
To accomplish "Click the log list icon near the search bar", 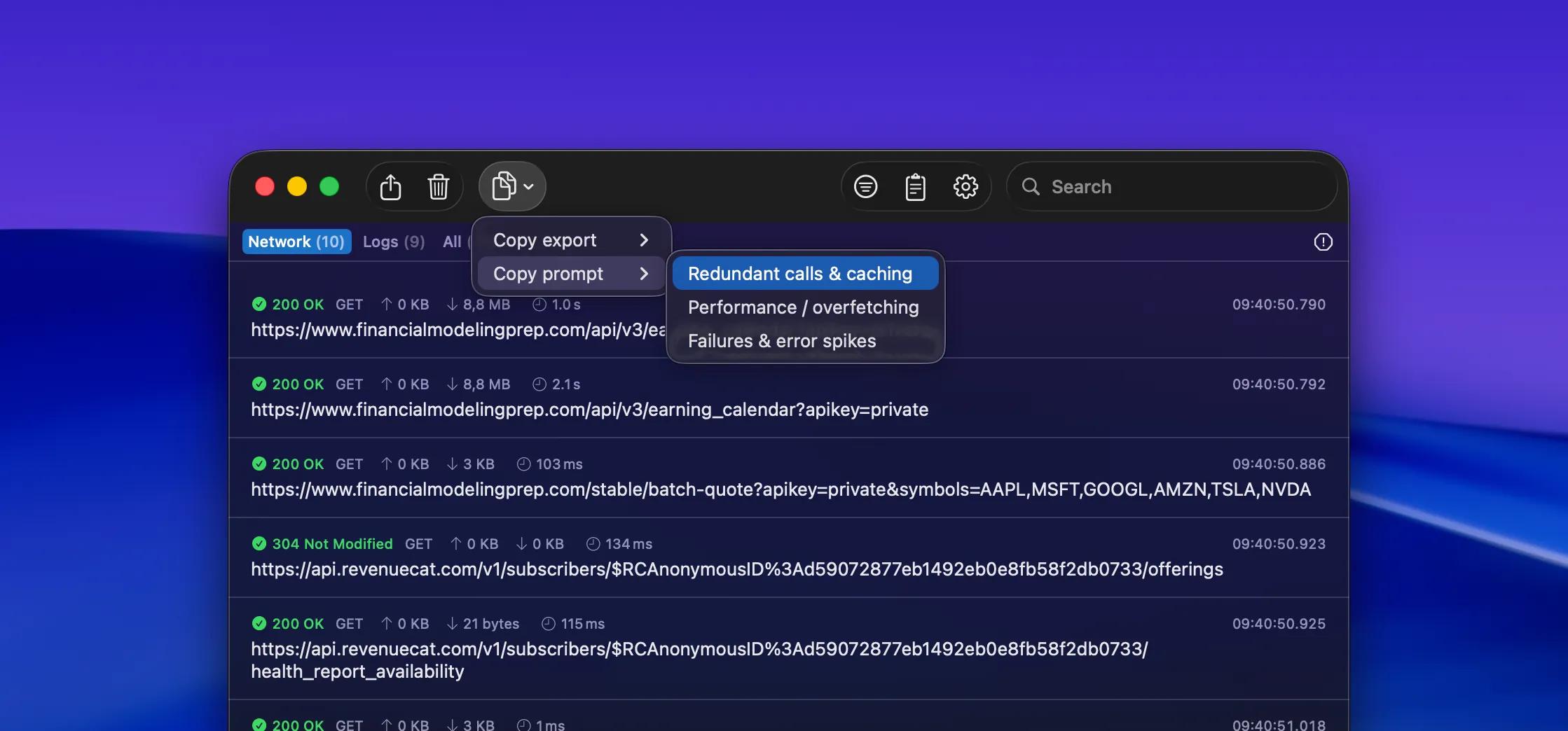I will [865, 186].
